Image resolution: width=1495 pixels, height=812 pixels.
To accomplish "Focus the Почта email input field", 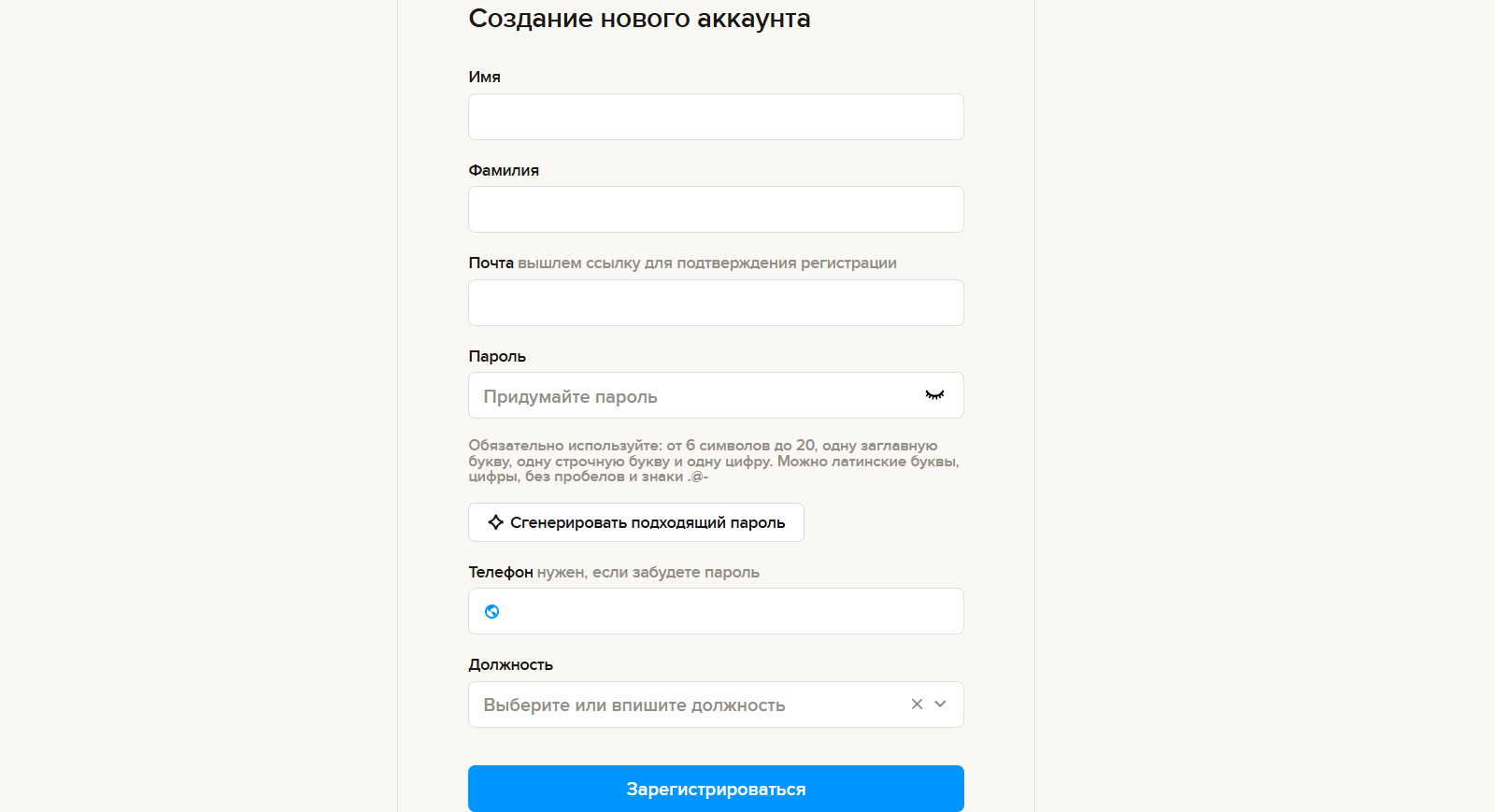I will pos(716,303).
